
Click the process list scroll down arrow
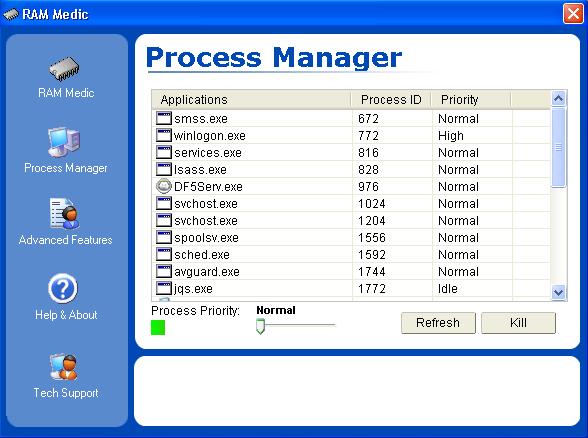pos(558,292)
